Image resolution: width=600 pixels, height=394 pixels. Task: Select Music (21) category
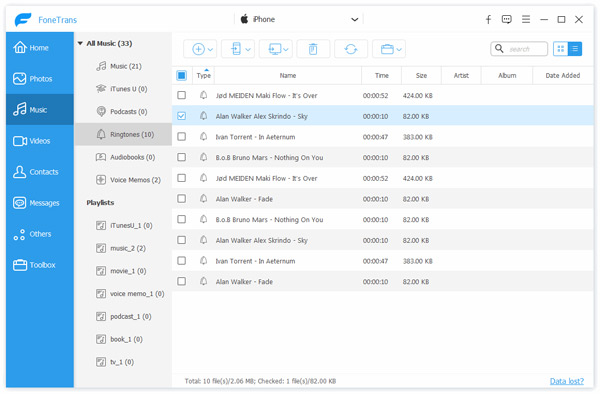tap(123, 66)
